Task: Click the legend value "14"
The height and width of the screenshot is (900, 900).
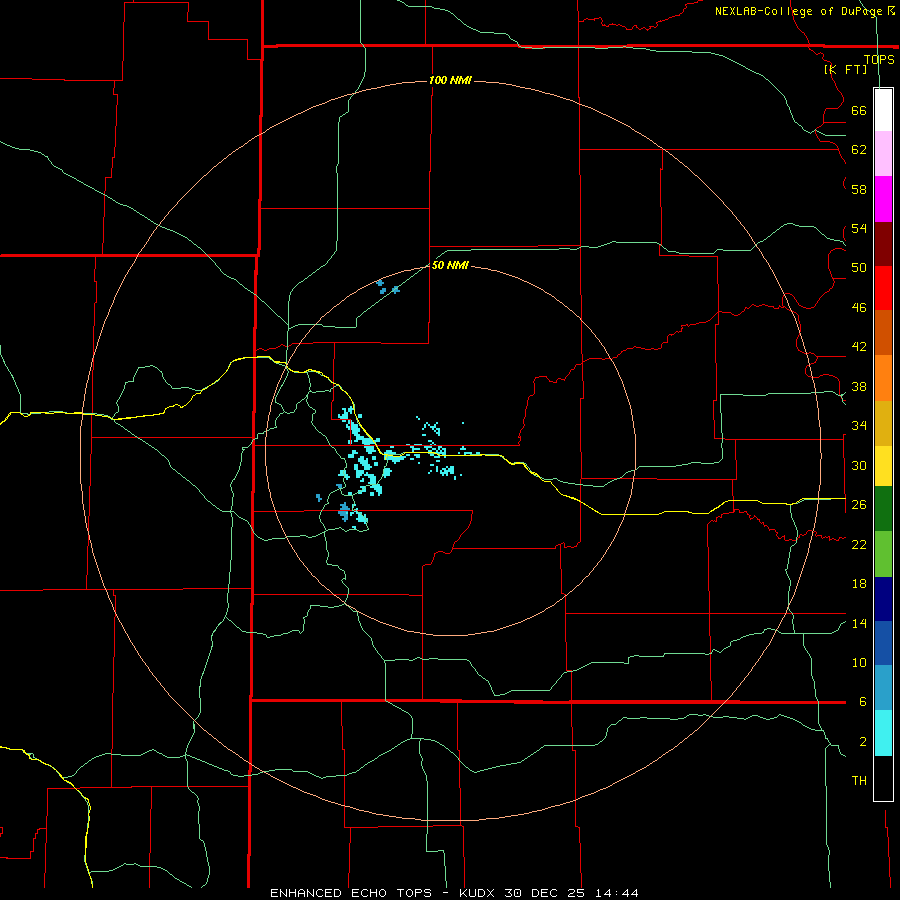Action: coord(859,623)
